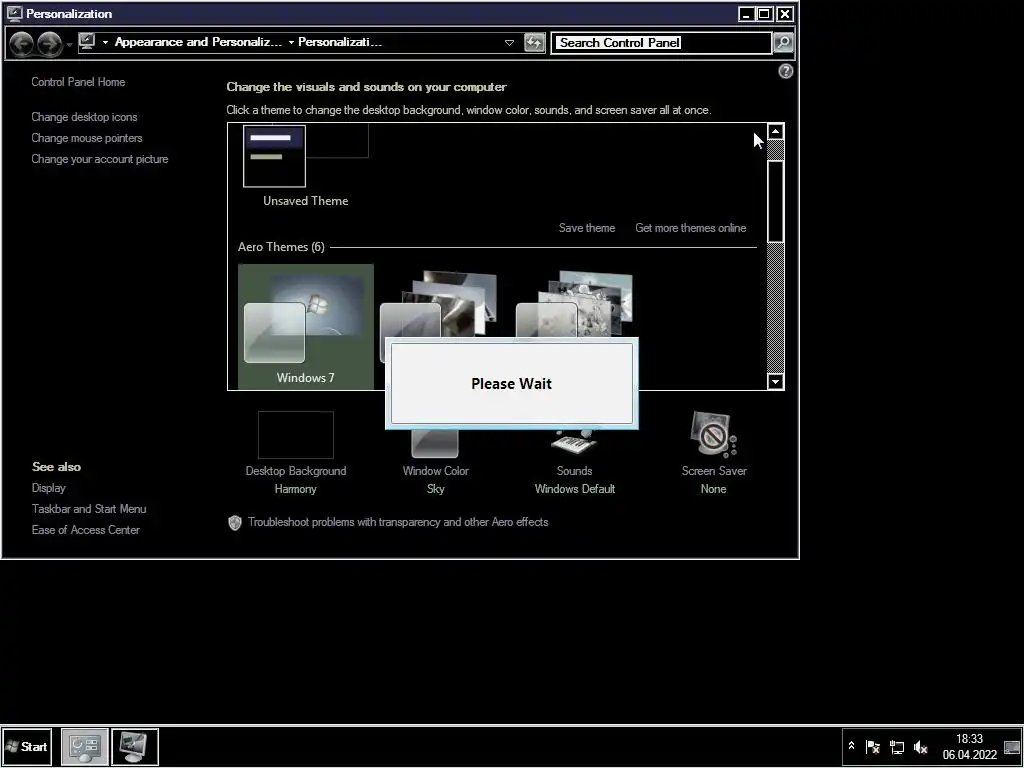This screenshot has width=1024, height=768.
Task: Expand the arrow before Personalization breadcrumb
Action: (x=291, y=42)
